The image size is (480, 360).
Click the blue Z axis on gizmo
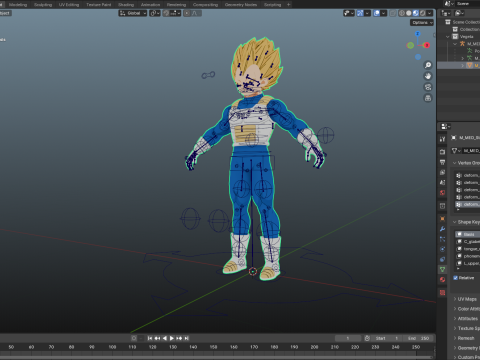418,34
